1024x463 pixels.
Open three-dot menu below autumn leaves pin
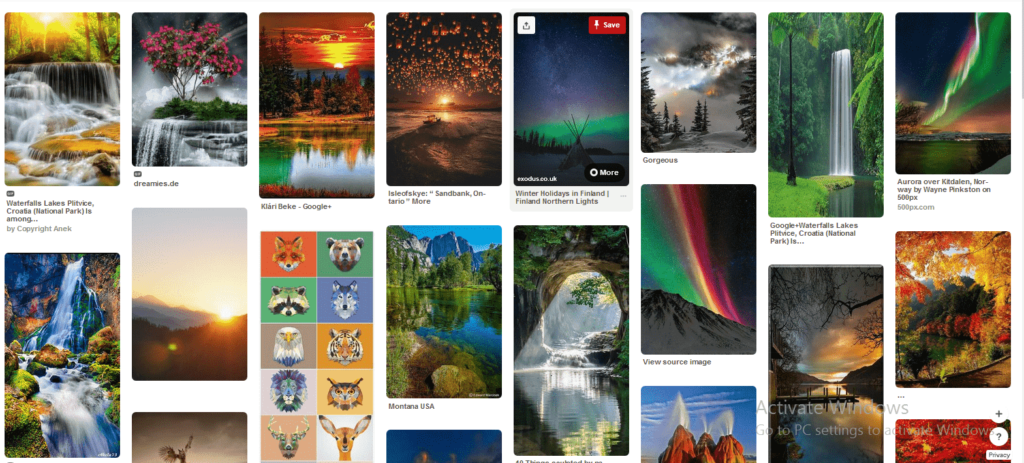[901, 396]
